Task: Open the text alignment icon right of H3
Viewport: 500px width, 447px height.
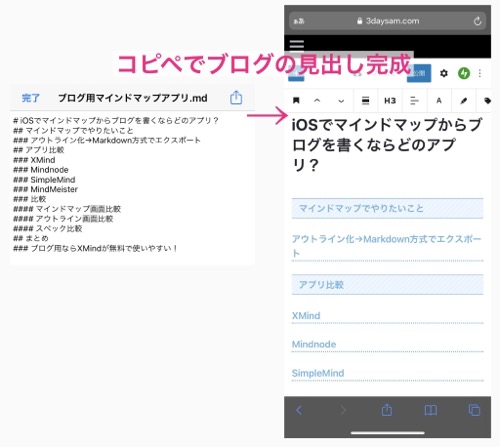Action: point(414,100)
